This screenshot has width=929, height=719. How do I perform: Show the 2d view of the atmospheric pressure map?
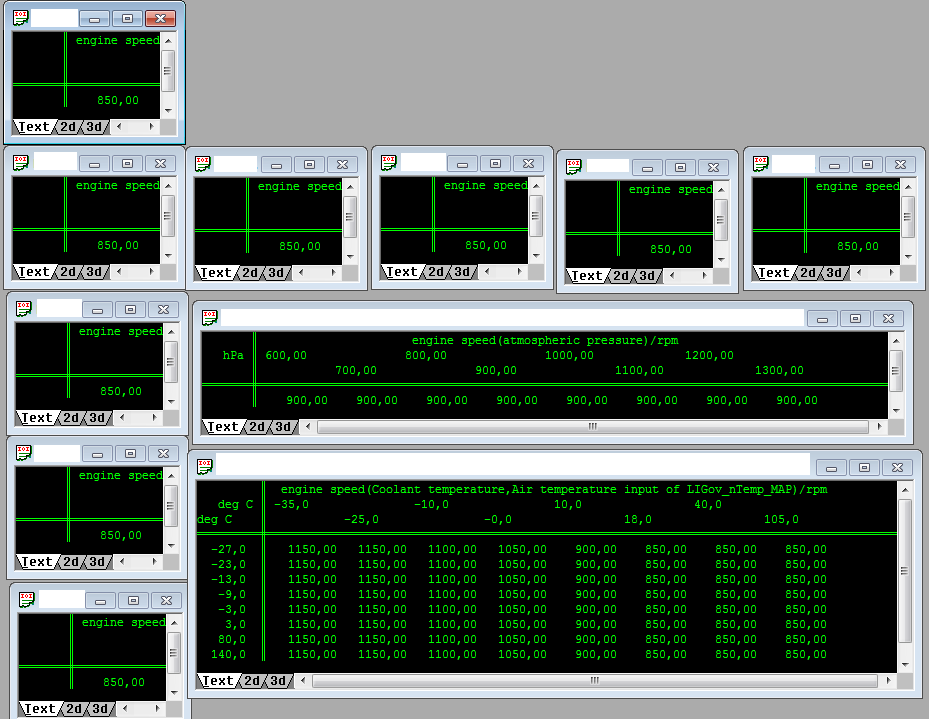257,426
